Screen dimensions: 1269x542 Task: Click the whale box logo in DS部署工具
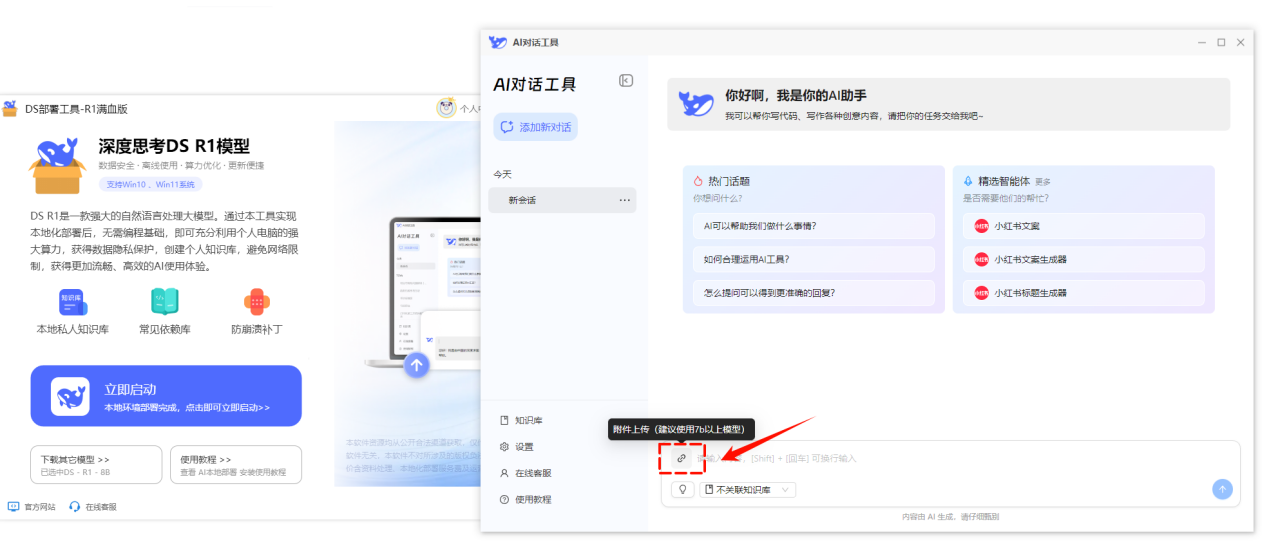pyautogui.click(x=59, y=164)
